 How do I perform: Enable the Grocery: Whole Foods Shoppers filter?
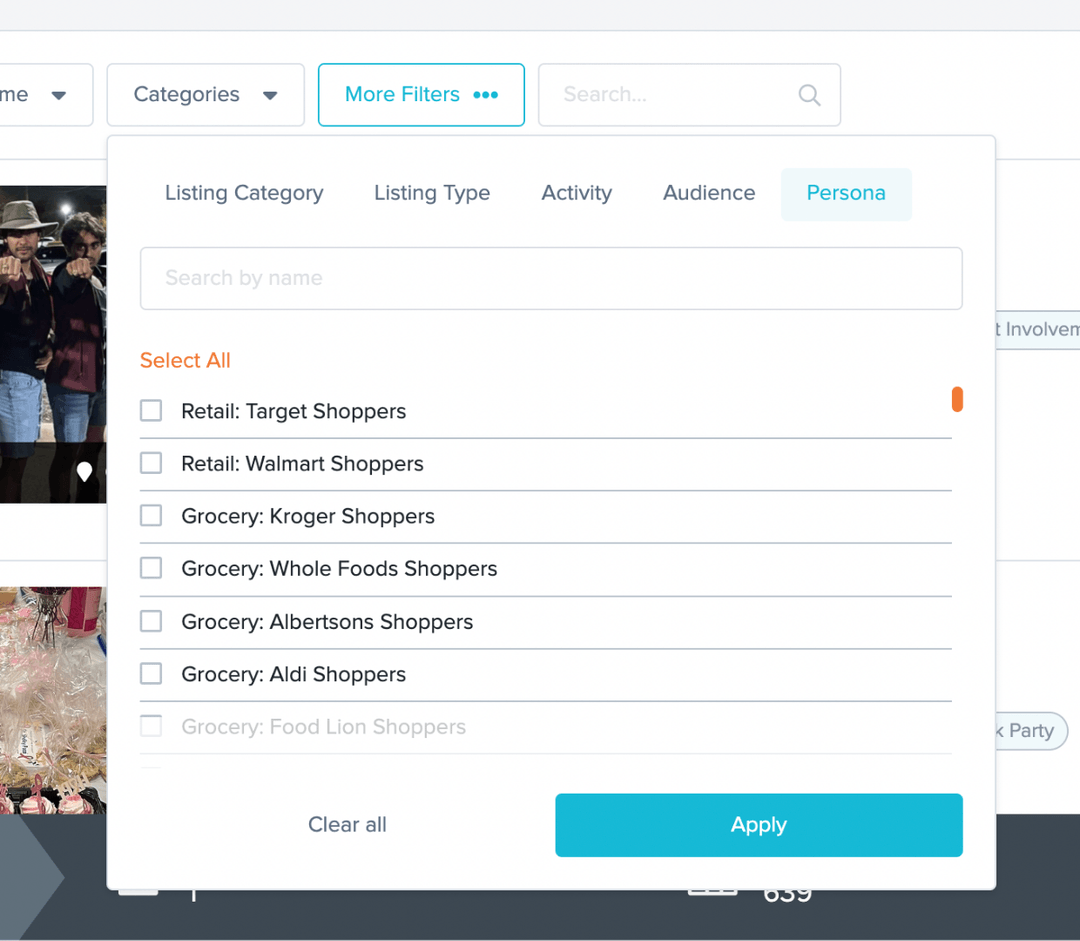tap(150, 568)
